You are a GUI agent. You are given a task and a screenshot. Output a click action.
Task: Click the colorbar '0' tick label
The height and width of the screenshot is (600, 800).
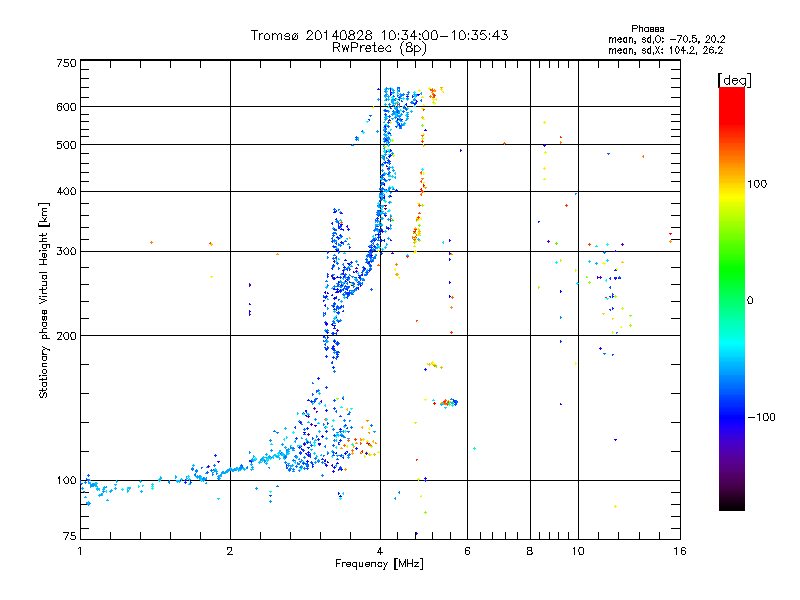(x=750, y=301)
